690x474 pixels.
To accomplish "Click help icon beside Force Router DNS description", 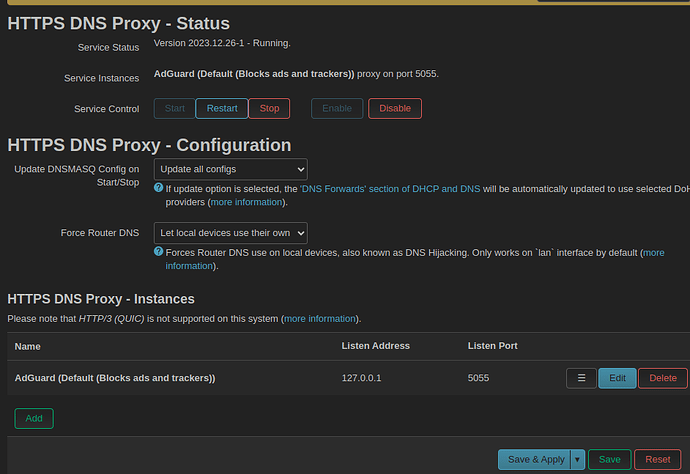I will 158,252.
